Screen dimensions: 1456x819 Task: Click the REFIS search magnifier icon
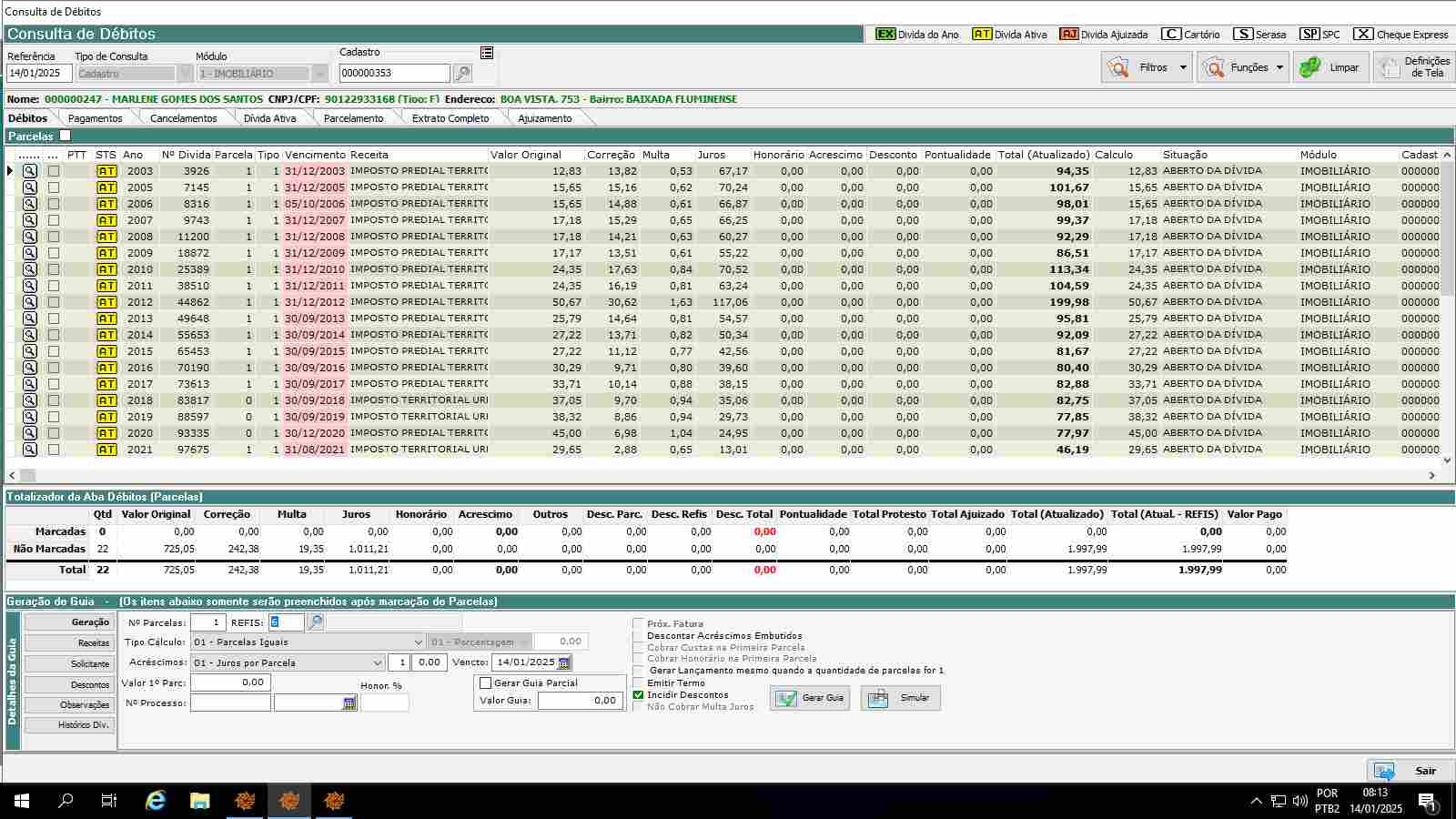pos(315,622)
